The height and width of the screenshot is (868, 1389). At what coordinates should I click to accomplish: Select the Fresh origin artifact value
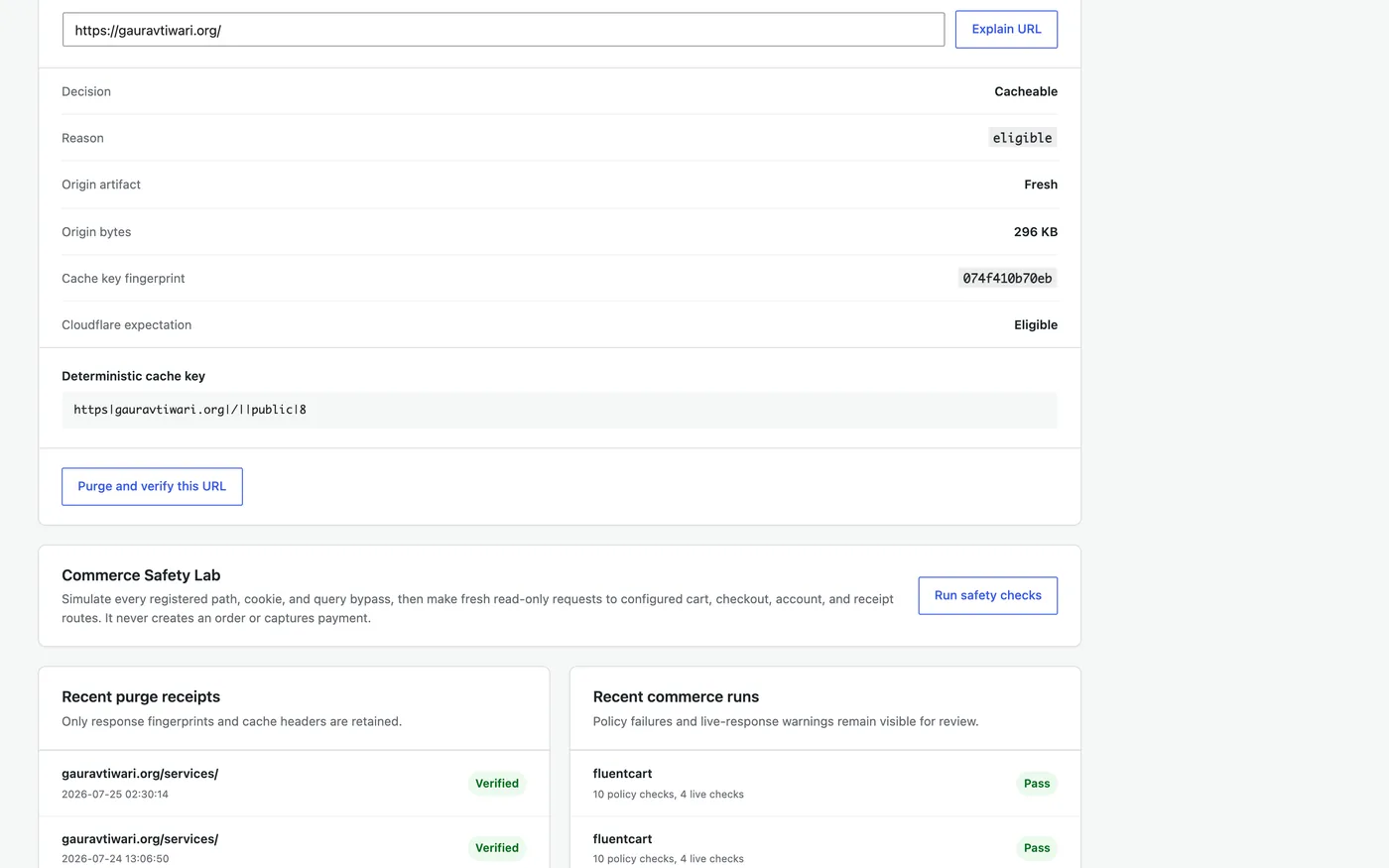(x=1041, y=185)
